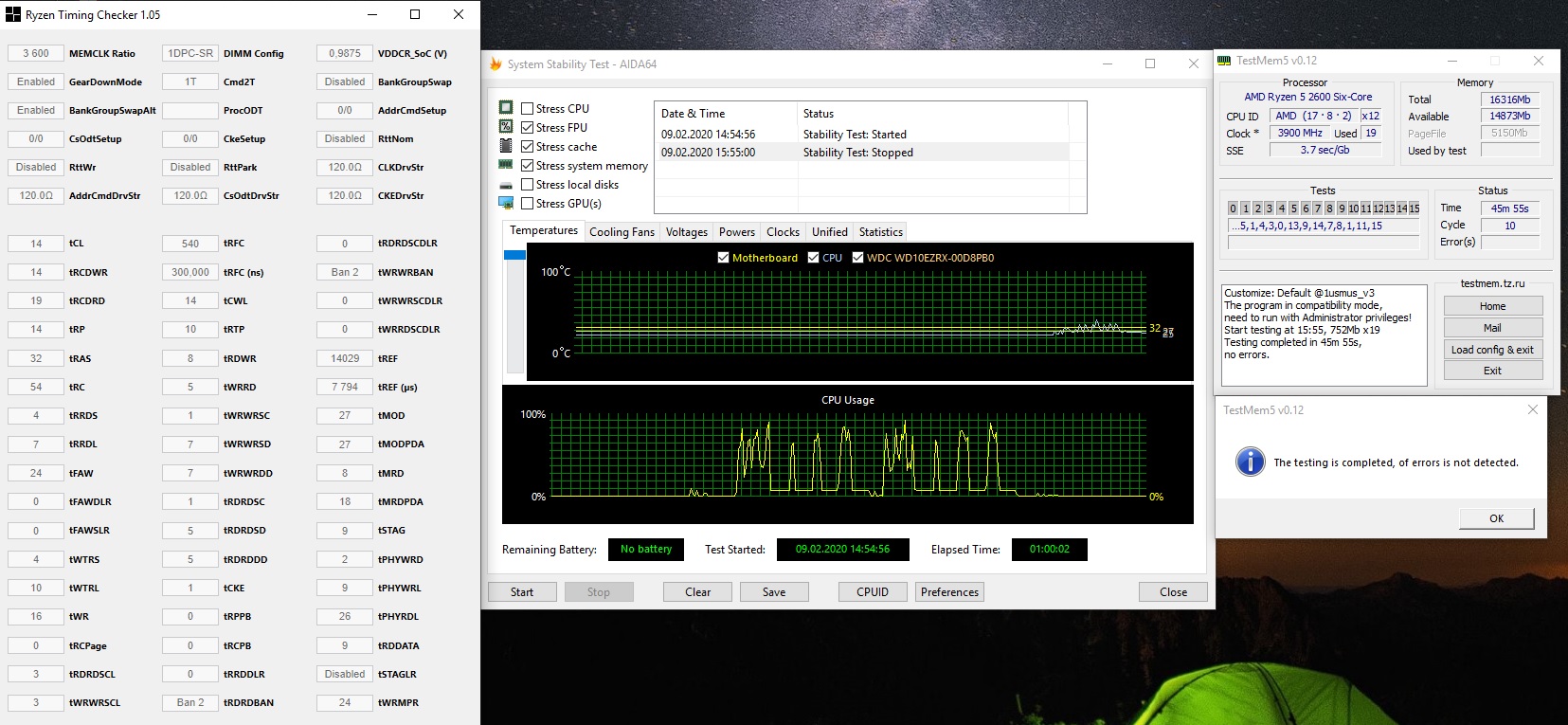Click the Exit button in TestMem5
Image resolution: width=1568 pixels, height=725 pixels.
coord(1493,371)
